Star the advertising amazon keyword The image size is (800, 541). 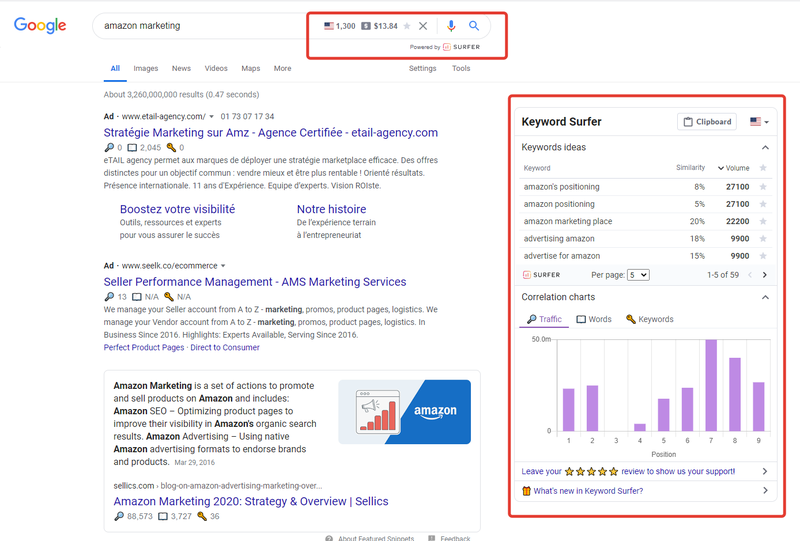click(x=763, y=239)
